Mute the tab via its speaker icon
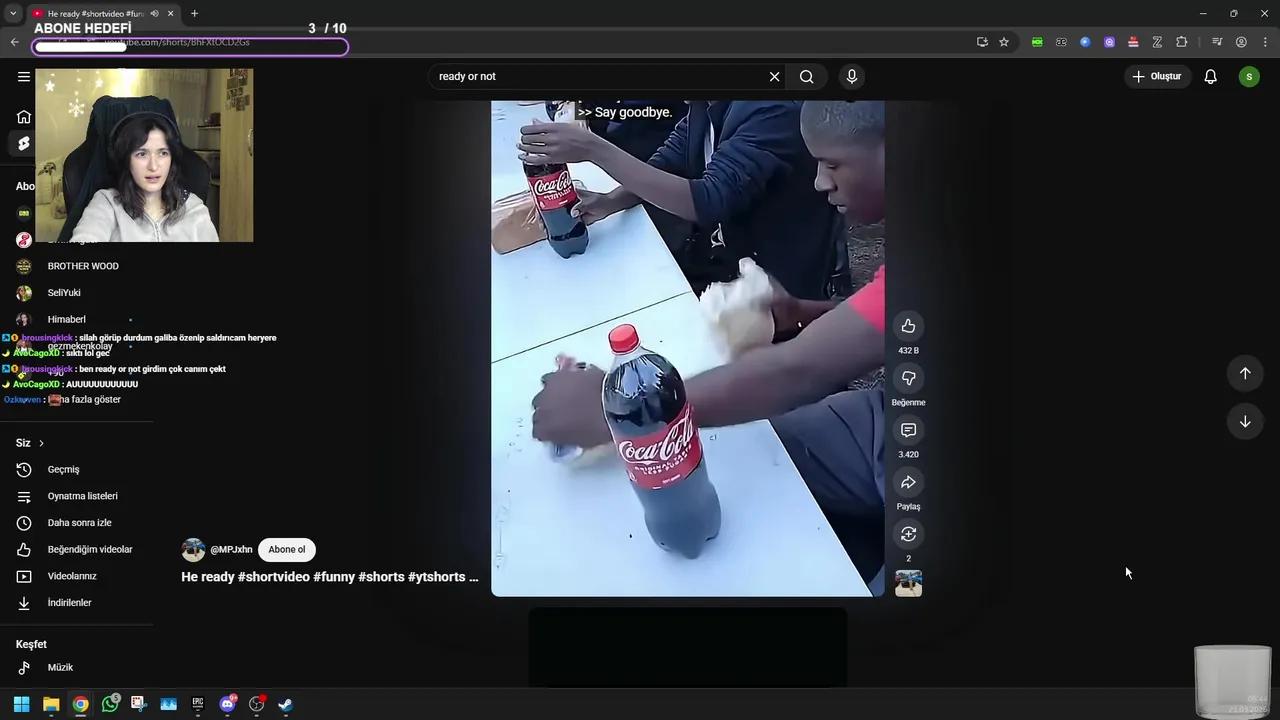Viewport: 1280px width, 720px height. 154,14
